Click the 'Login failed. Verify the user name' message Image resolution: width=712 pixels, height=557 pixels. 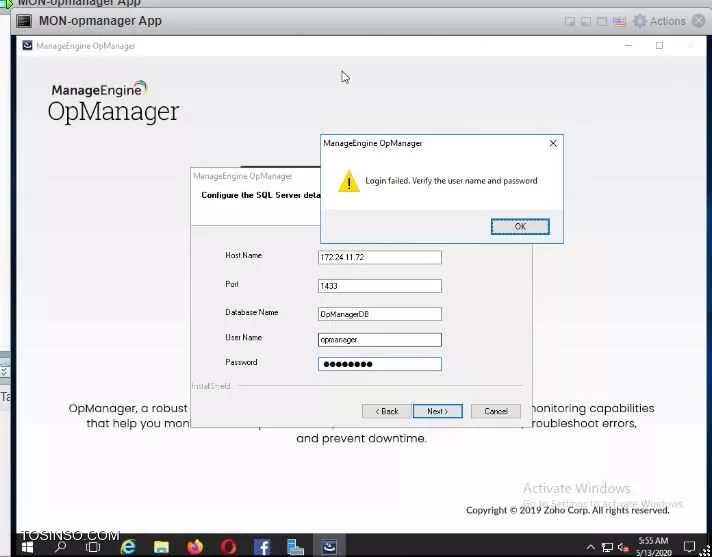[x=451, y=181]
